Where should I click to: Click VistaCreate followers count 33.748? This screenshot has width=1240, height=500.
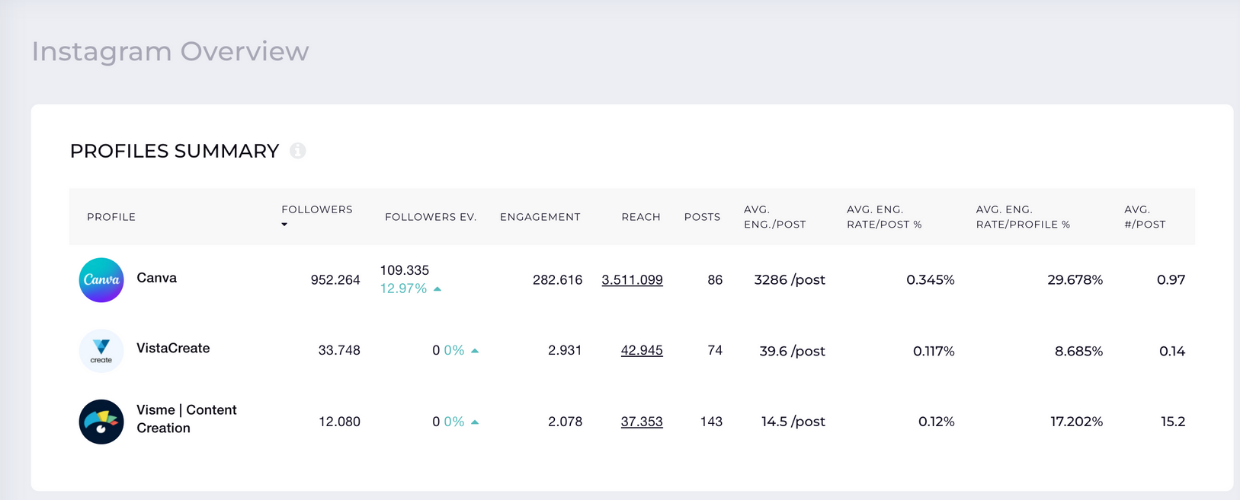339,351
